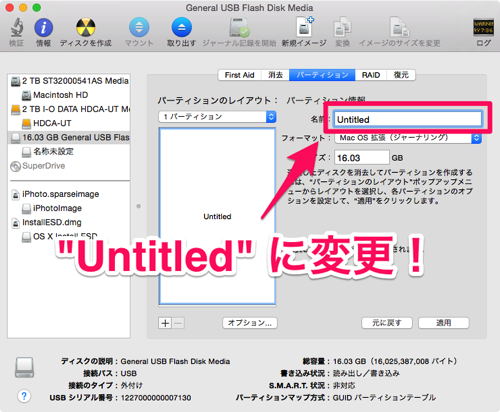The height and width of the screenshot is (412, 500).
Task: Select Macintosh HD volume
Action: coord(69,95)
